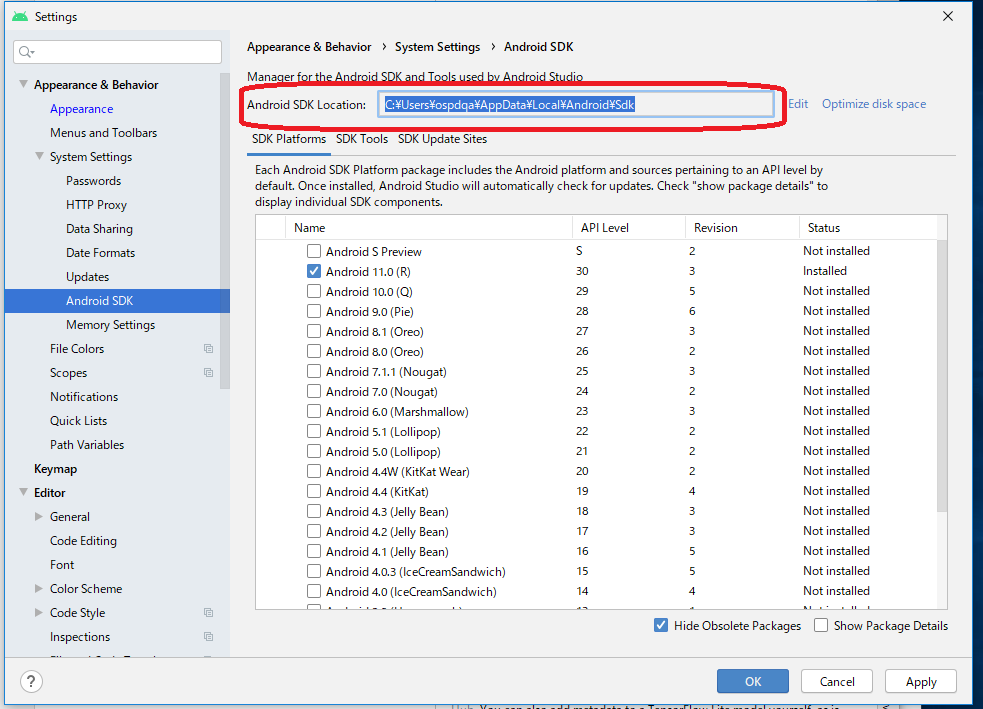Click the Cancel button
This screenshot has width=983, height=709.
(837, 681)
